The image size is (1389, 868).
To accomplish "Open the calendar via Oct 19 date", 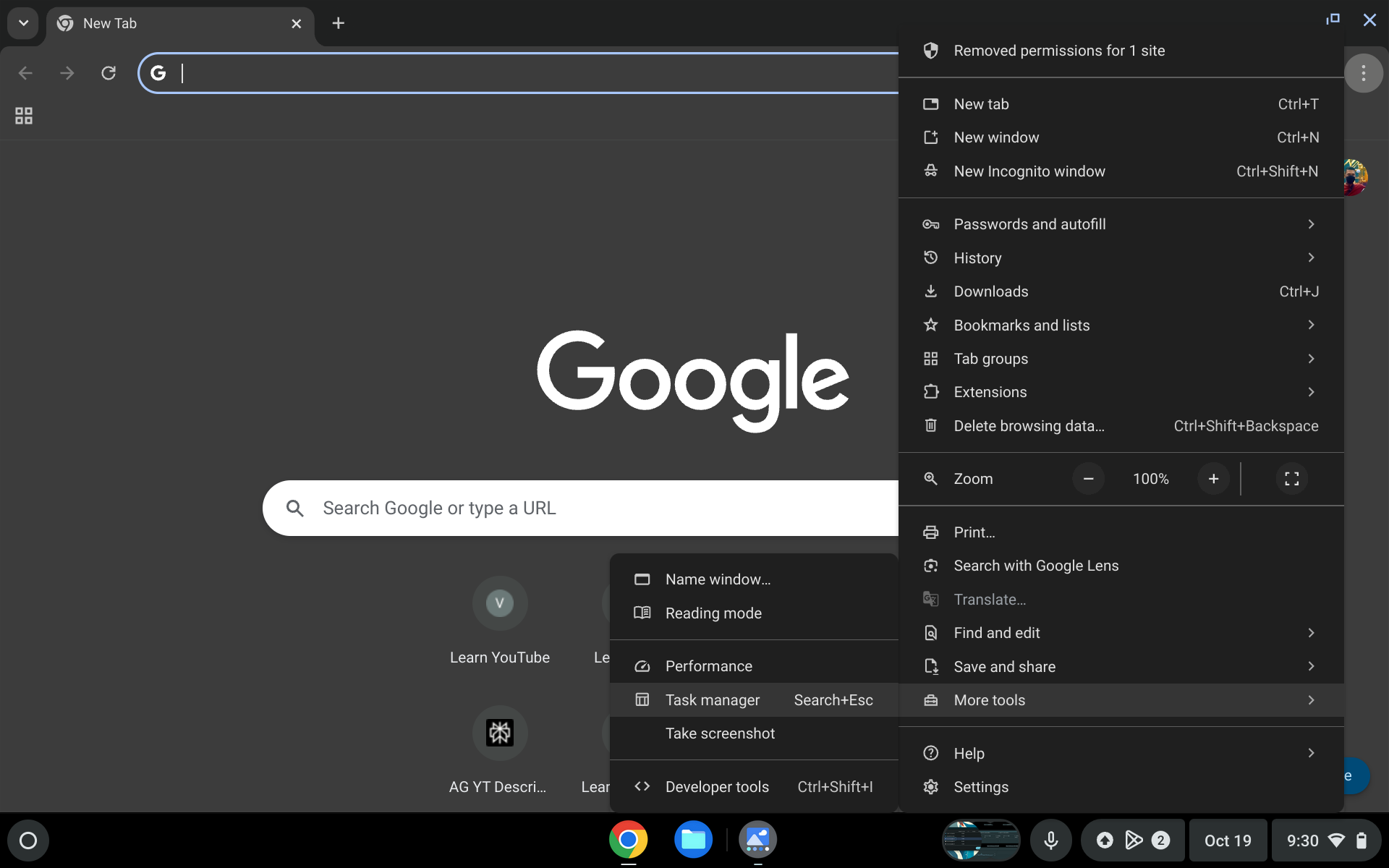I will [1228, 841].
